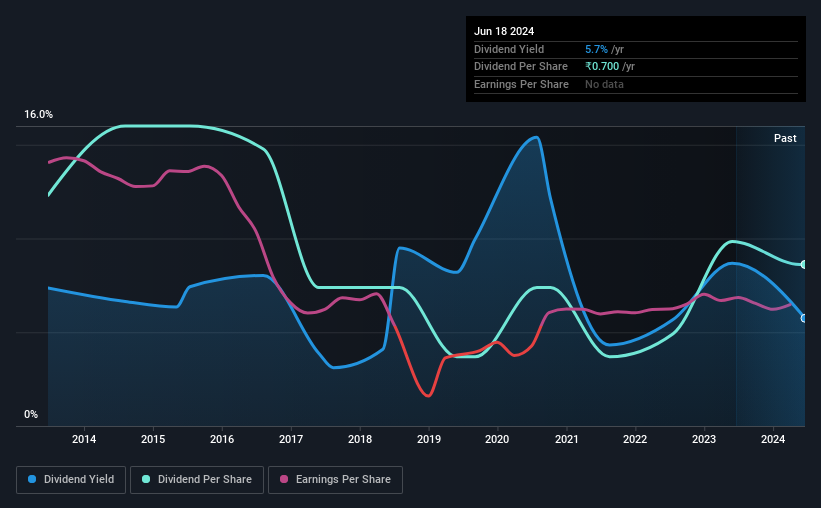821x508 pixels.
Task: Click the Jun 18 2024 tooltip date
Action: 504,31
